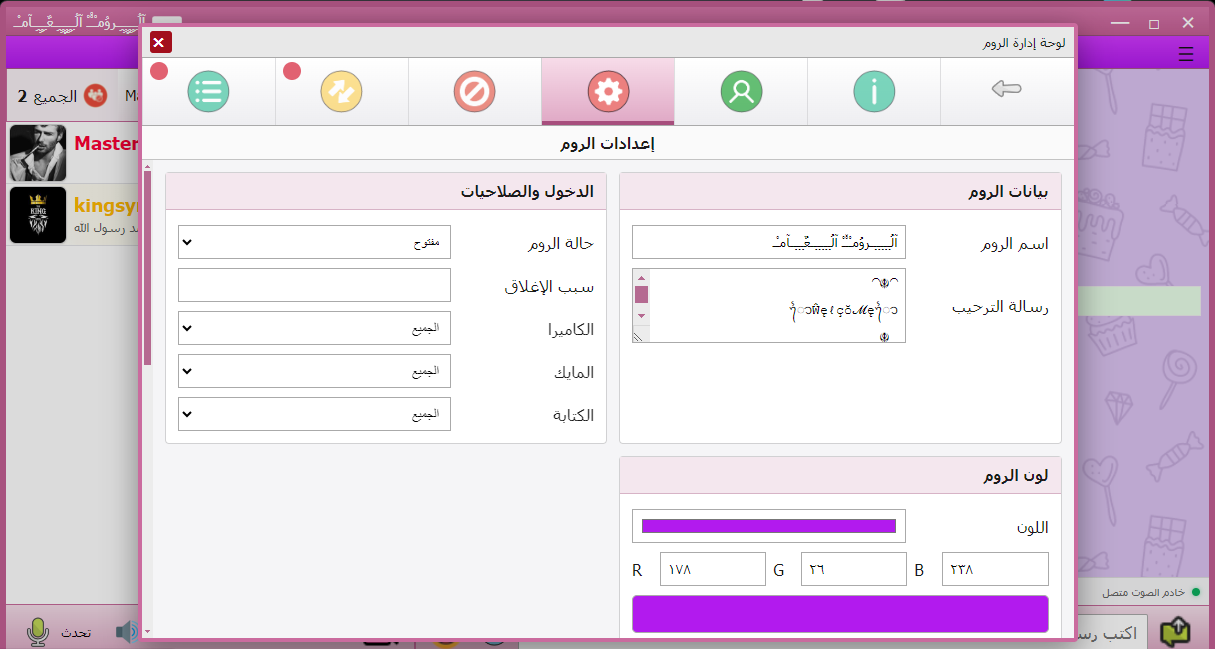This screenshot has width=1215, height=649.
Task: Click the red heart group icon next to الجميع
Action: coord(96,96)
